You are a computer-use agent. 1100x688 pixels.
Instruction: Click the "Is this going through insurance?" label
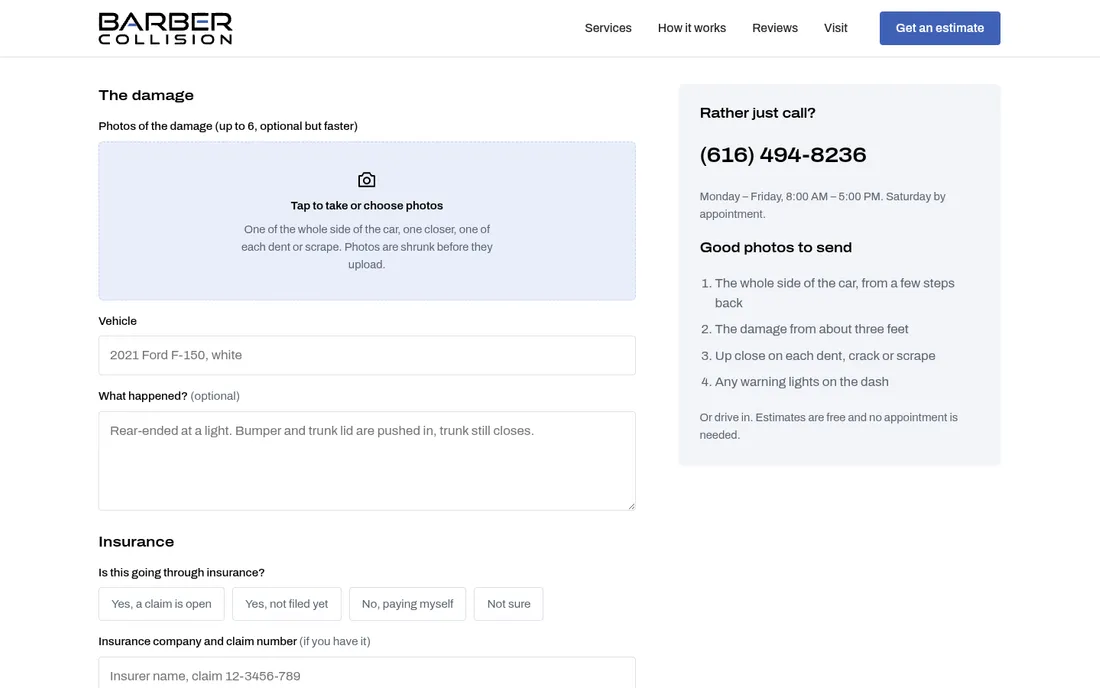181,572
